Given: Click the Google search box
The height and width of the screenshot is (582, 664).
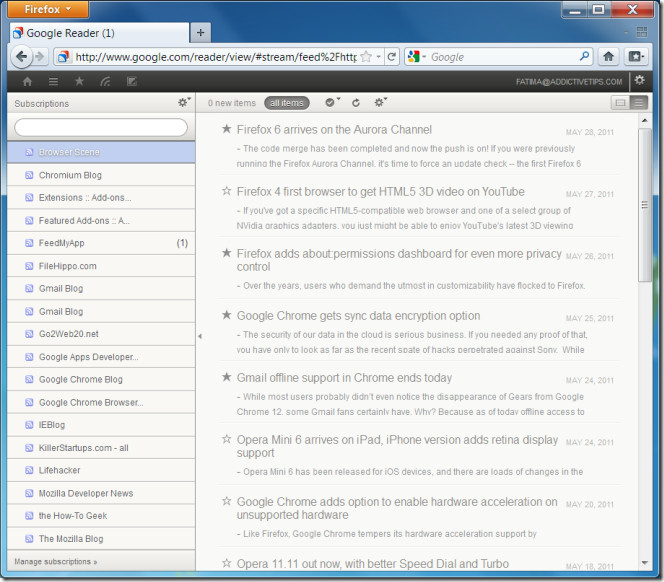Looking at the screenshot, I should 502,57.
